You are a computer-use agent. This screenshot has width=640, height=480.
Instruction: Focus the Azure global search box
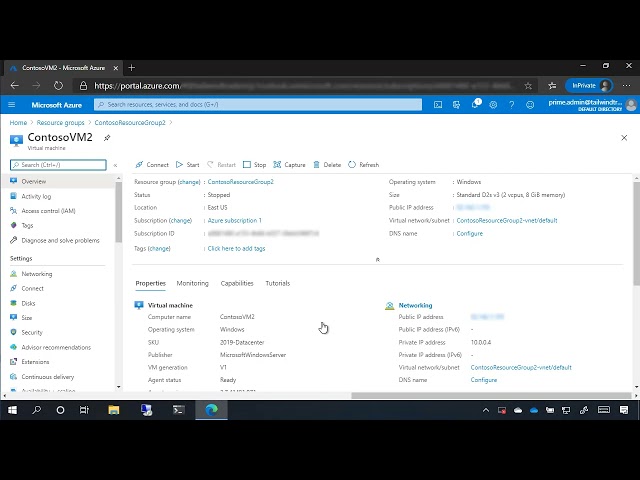coord(258,104)
